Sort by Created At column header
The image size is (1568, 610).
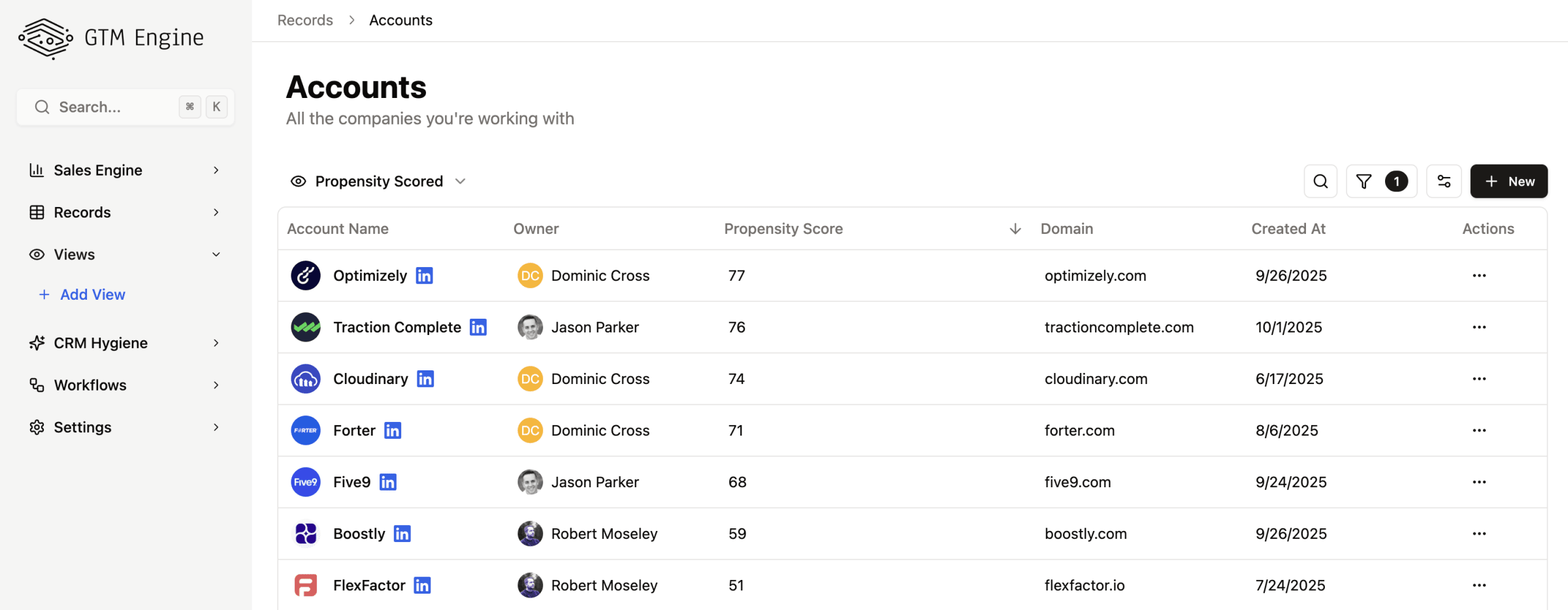[1288, 229]
